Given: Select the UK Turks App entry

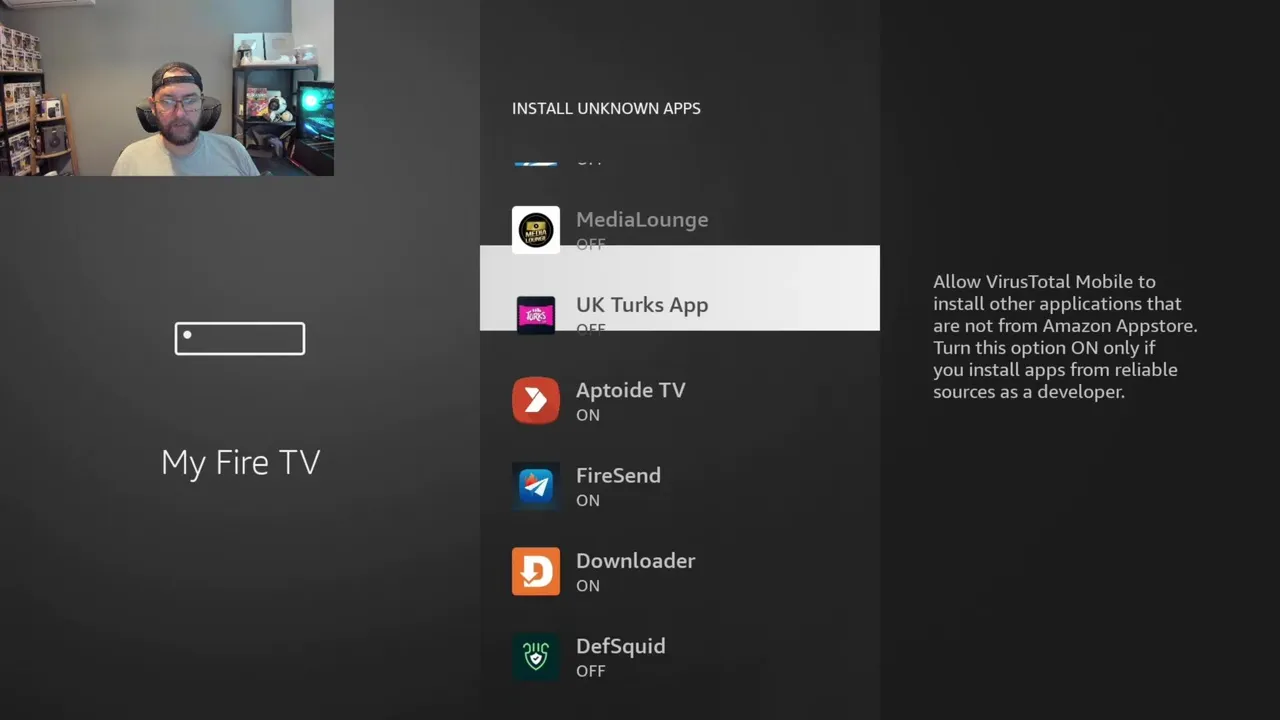Looking at the screenshot, I should click(680, 288).
